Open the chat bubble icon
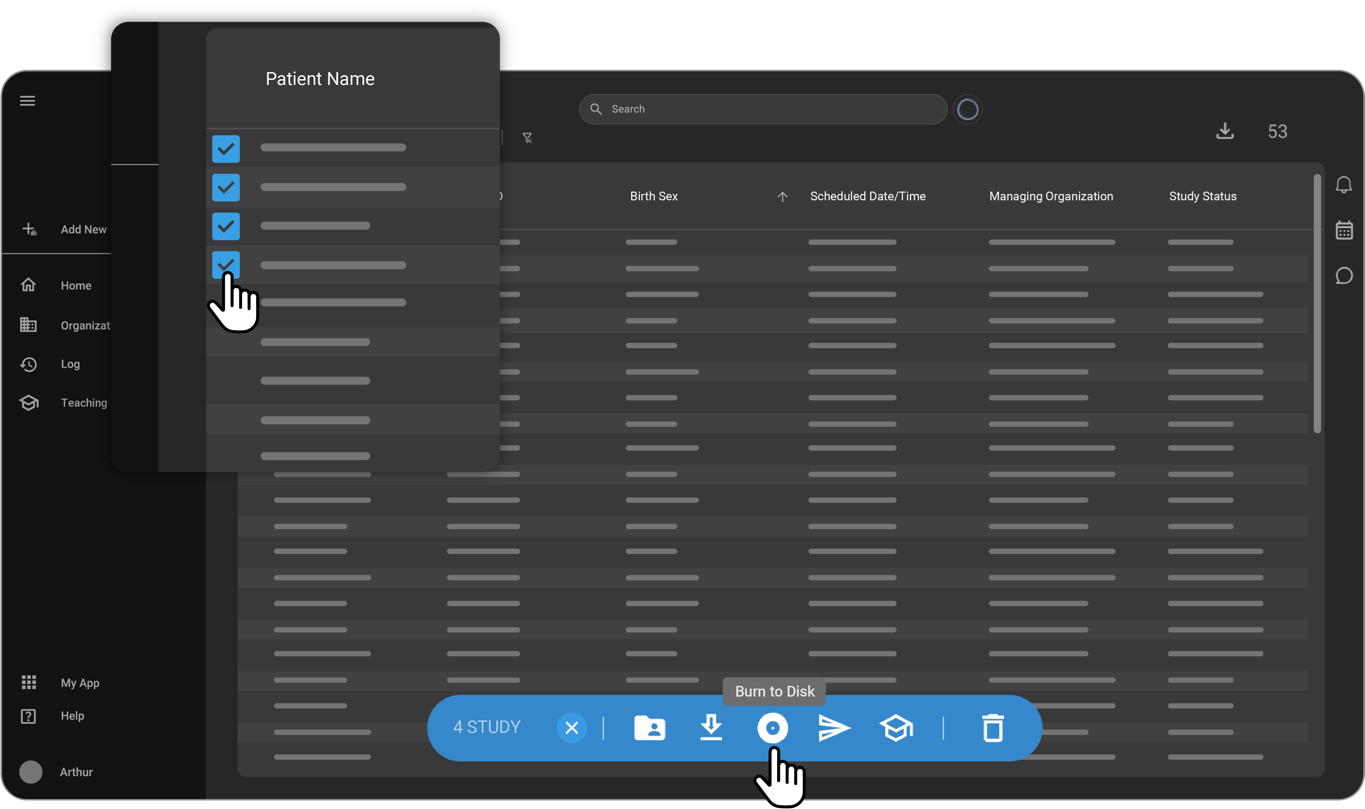1365x809 pixels. [x=1344, y=276]
